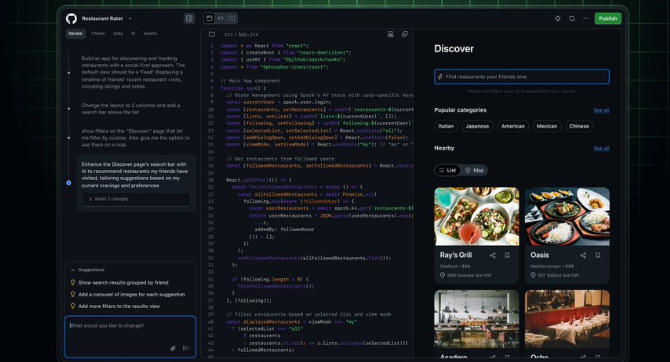The width and height of the screenshot is (670, 362).
Task: Choose 'Add a carousel of images' suggestion
Action: pos(132,294)
